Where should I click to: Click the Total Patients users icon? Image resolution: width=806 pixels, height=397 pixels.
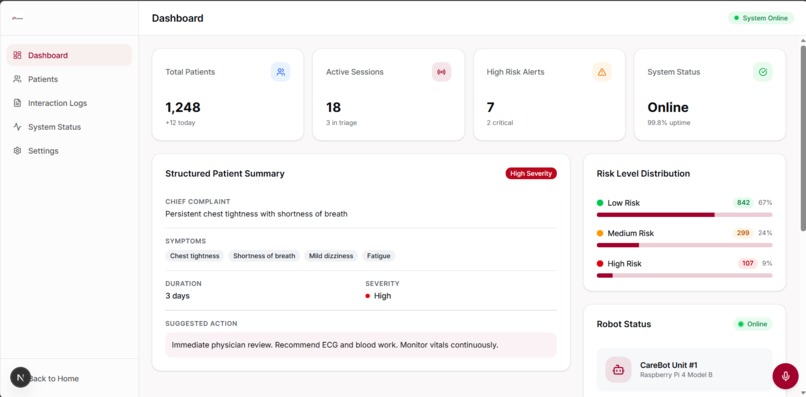tap(281, 72)
